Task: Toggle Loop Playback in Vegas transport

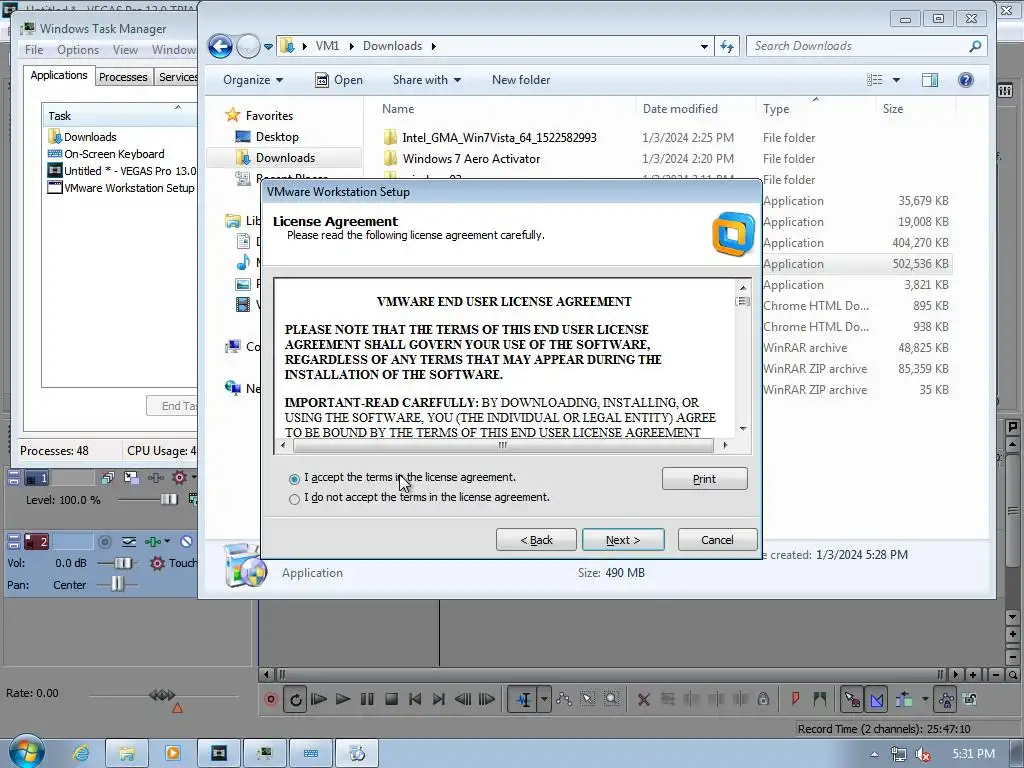Action: tap(295, 699)
